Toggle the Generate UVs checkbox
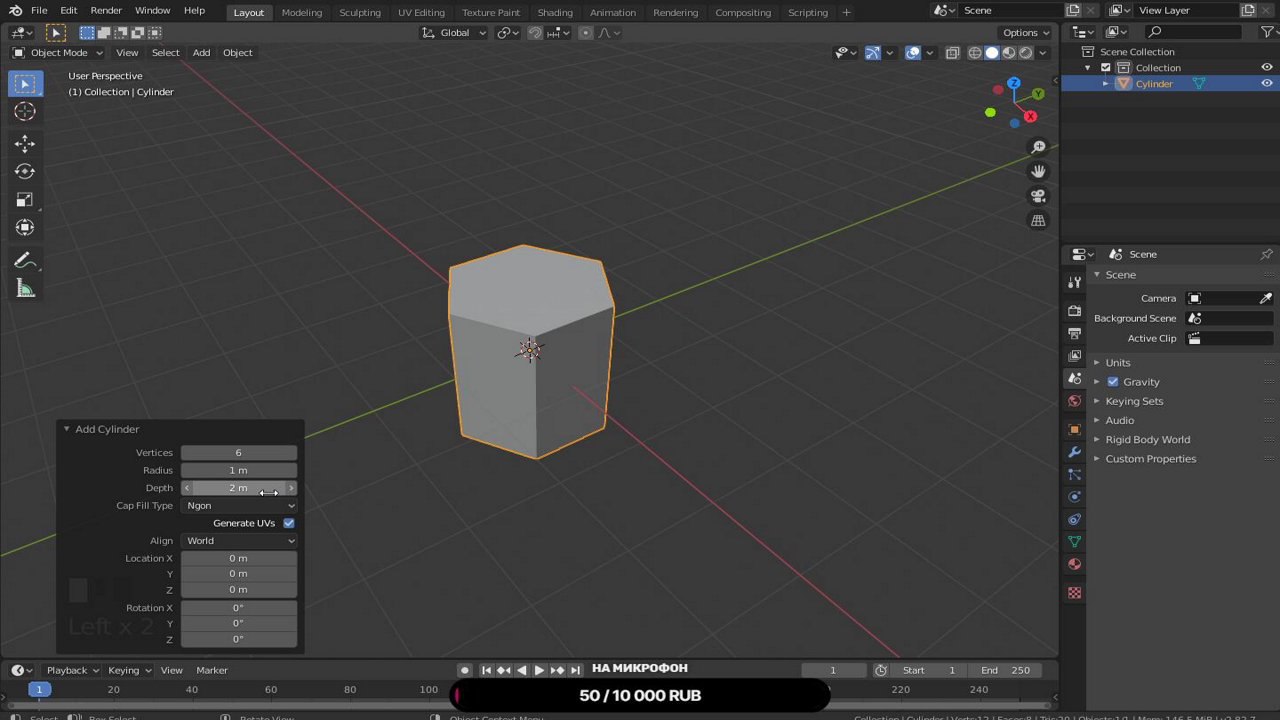This screenshot has width=1280, height=720. [289, 523]
